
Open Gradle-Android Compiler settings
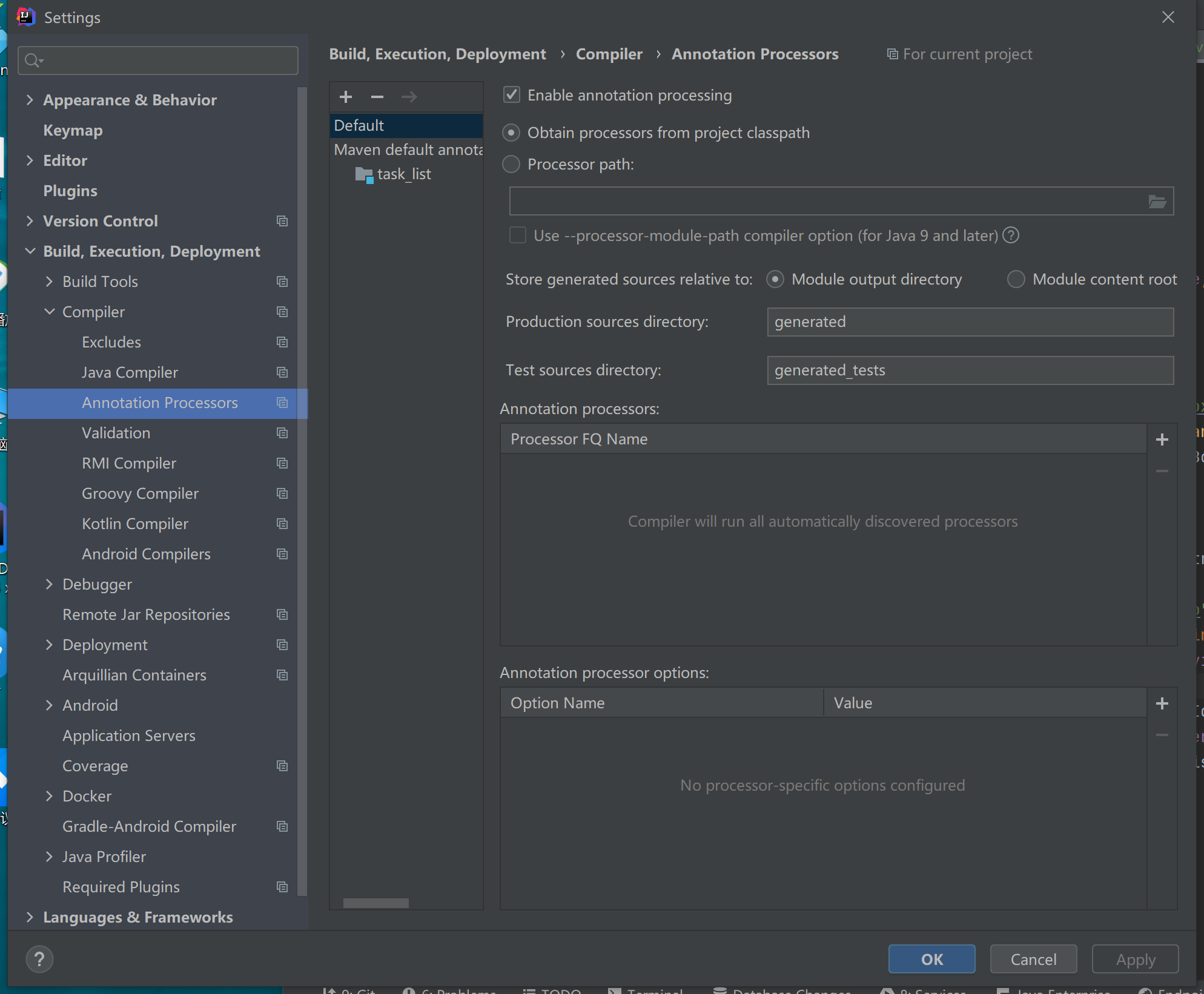[149, 826]
